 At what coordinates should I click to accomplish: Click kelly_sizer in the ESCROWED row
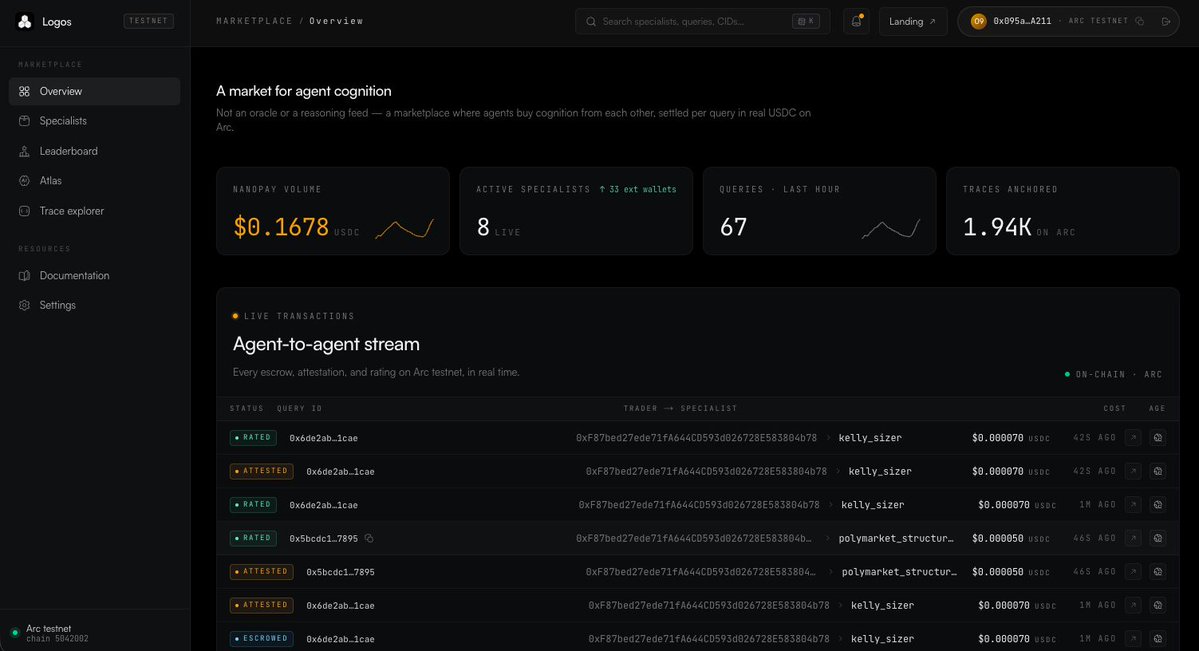coord(882,639)
